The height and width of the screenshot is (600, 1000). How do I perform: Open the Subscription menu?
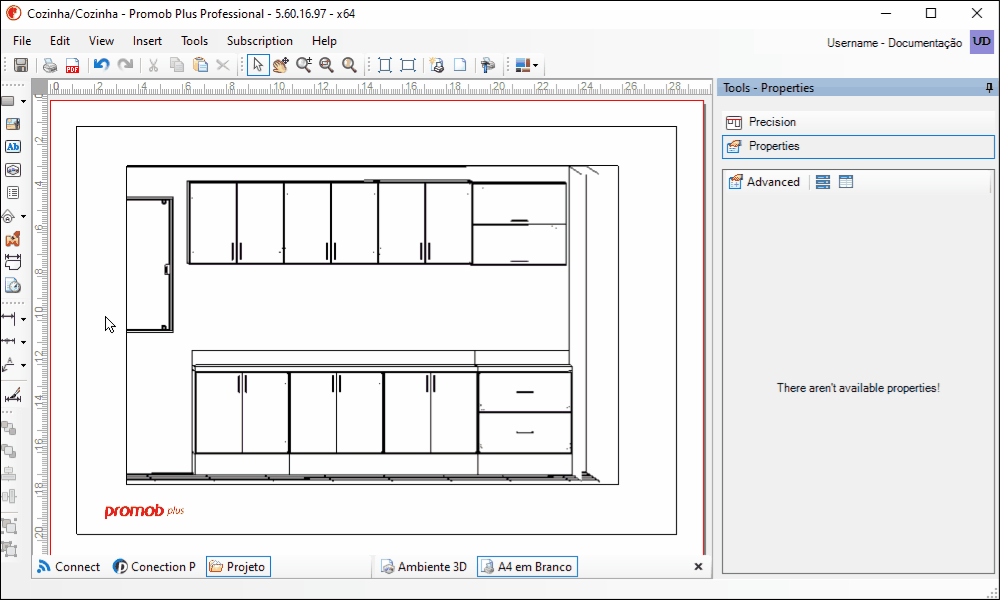point(260,41)
